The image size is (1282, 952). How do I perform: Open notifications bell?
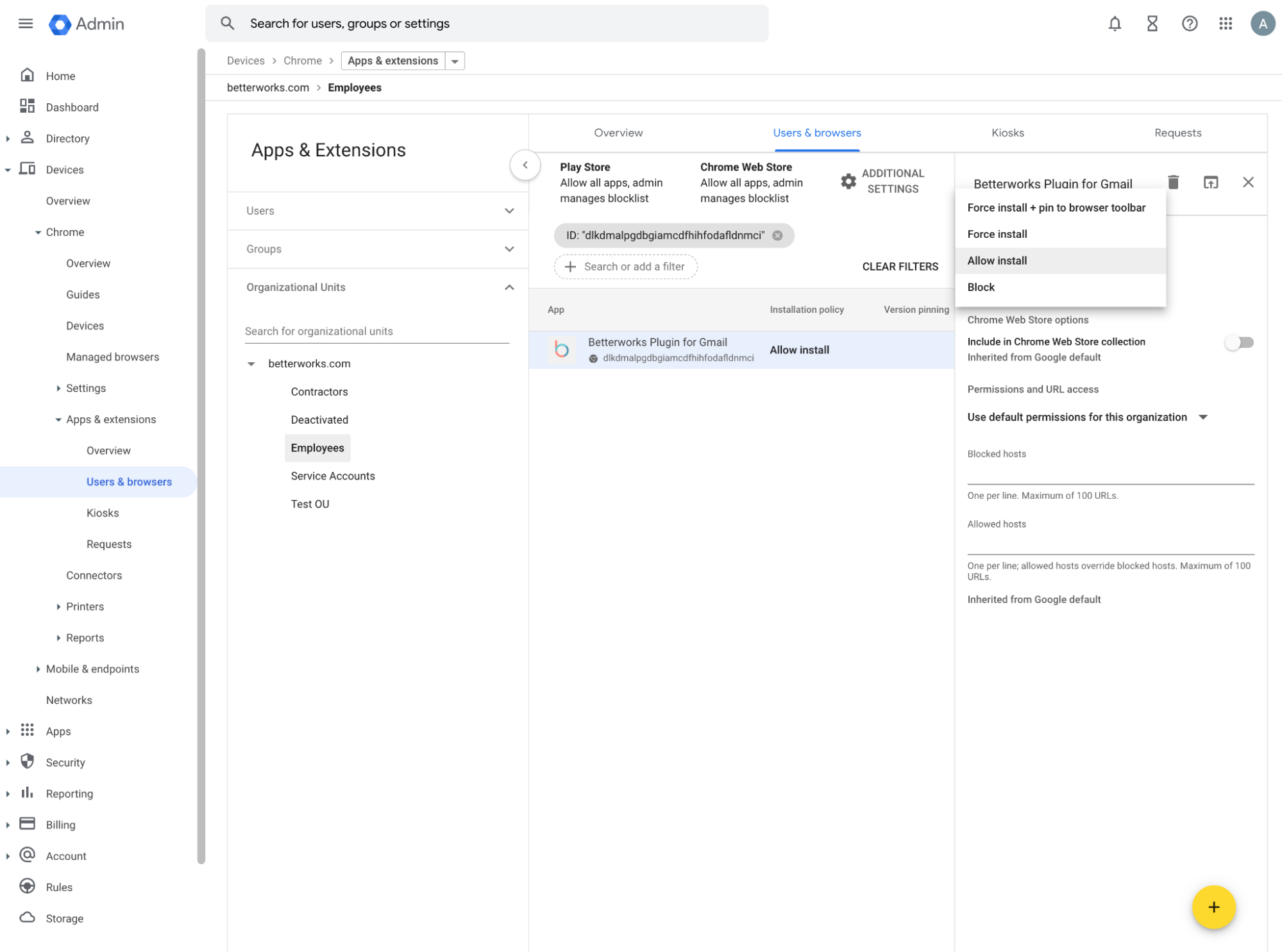click(x=1115, y=24)
